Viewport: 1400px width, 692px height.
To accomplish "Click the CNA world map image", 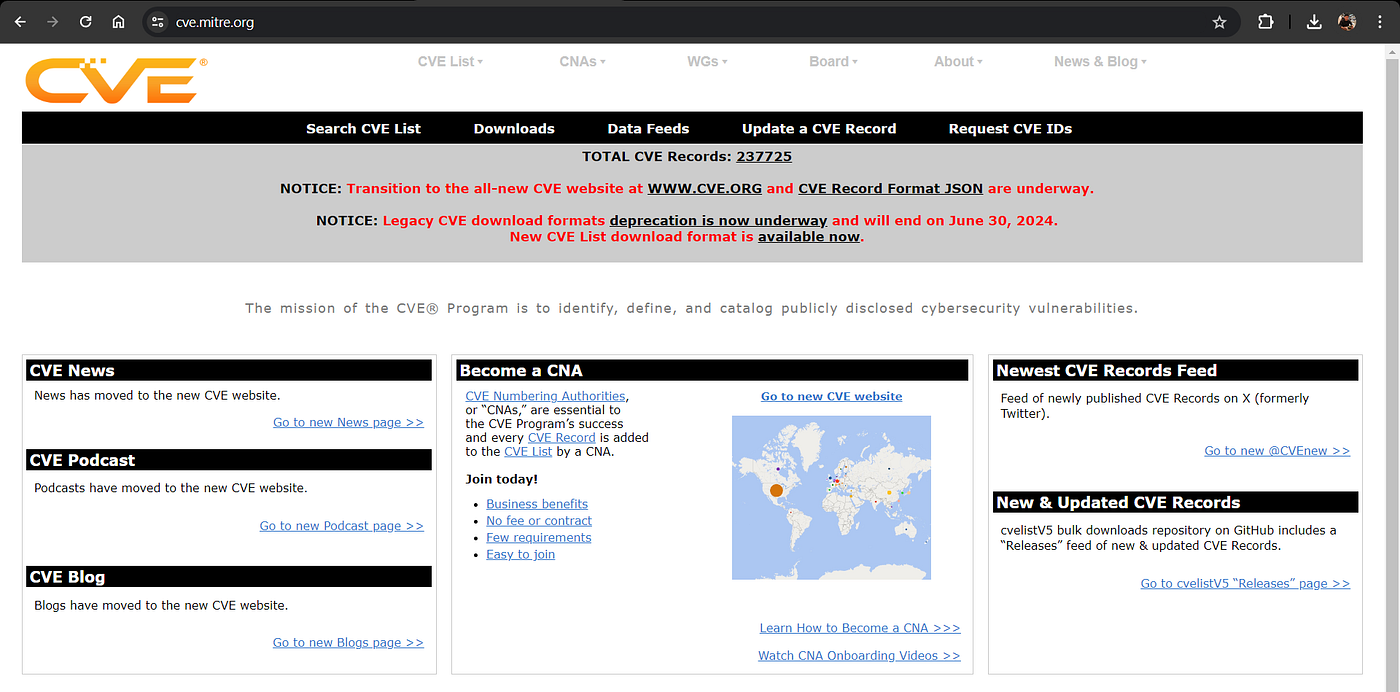I will tap(831, 498).
